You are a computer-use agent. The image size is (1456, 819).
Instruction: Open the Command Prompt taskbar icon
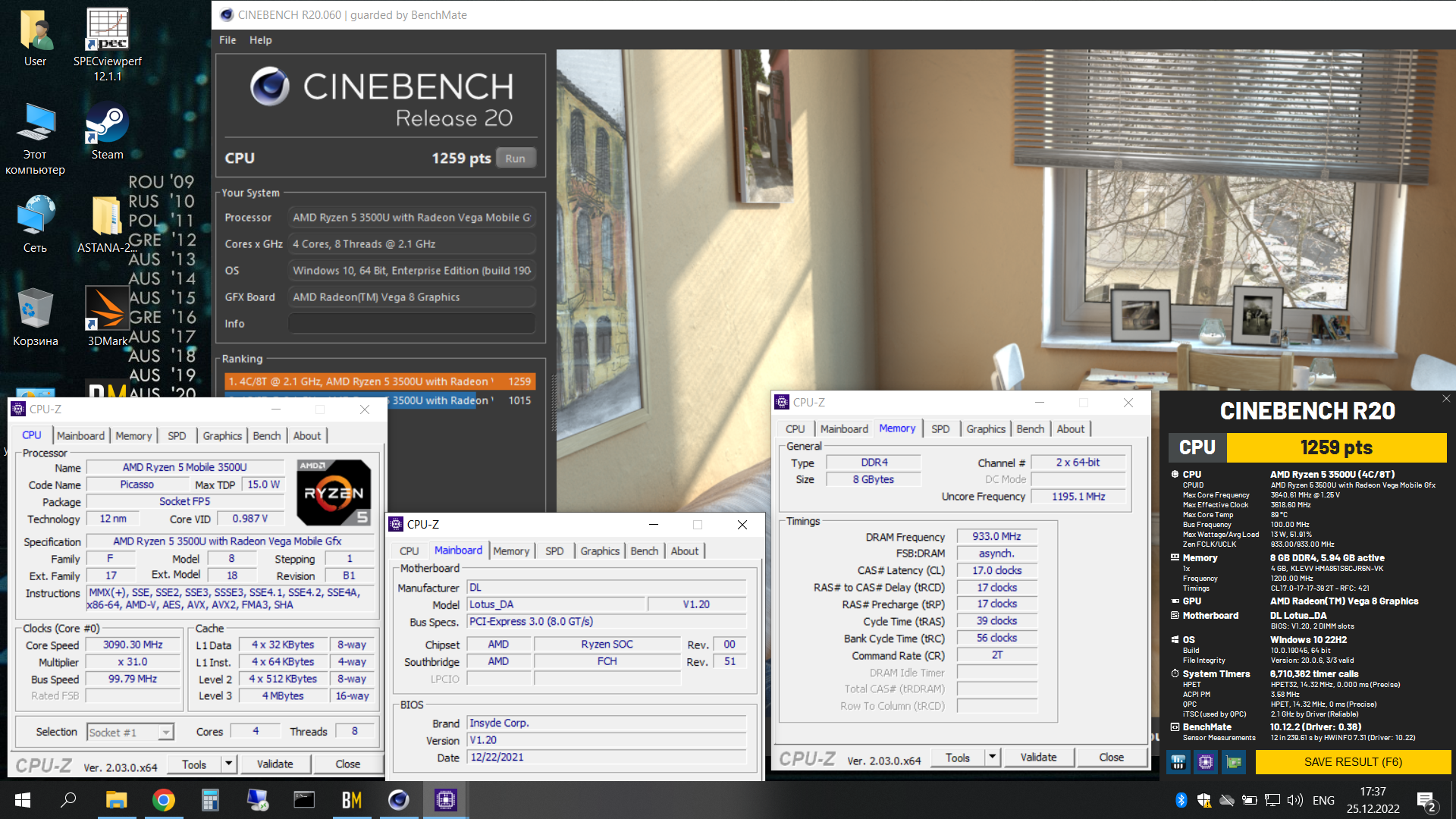click(304, 800)
